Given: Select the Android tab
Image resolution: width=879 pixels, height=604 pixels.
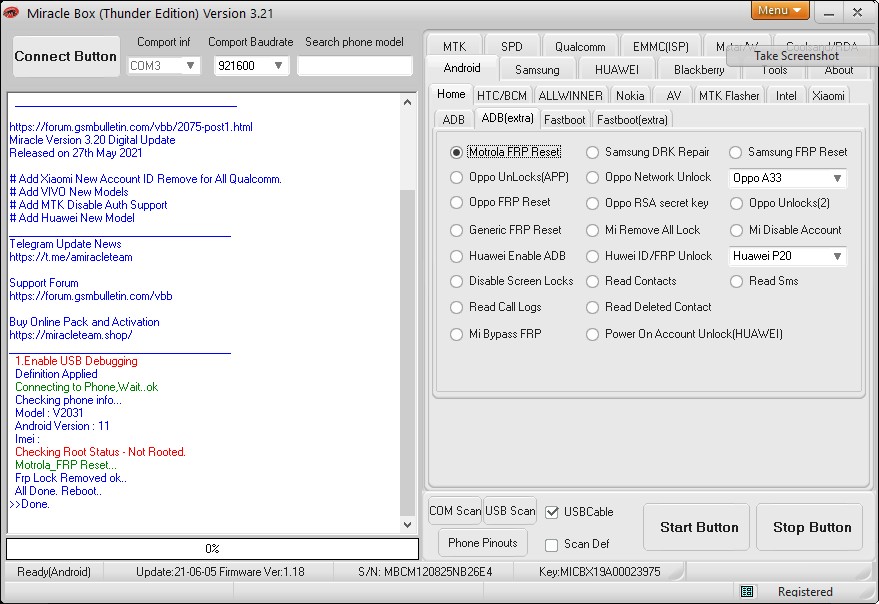Looking at the screenshot, I should pos(462,68).
